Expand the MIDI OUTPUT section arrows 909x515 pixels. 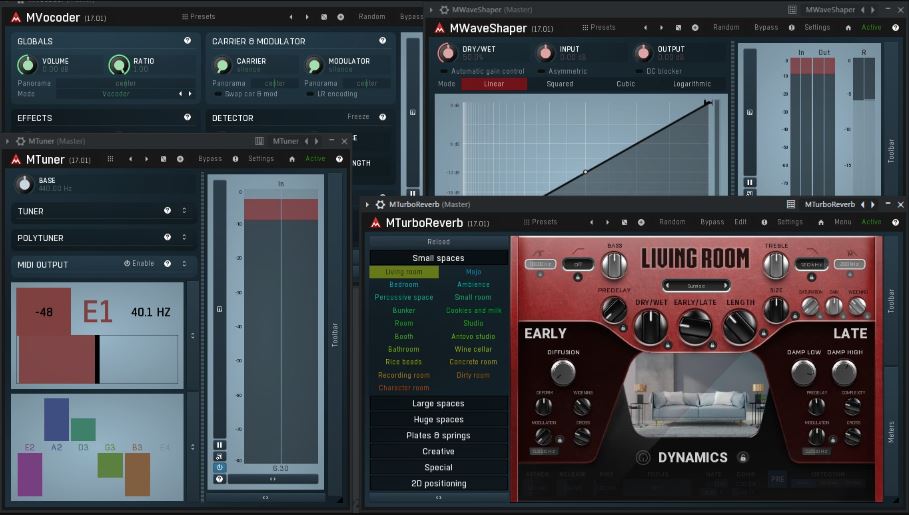click(x=184, y=264)
